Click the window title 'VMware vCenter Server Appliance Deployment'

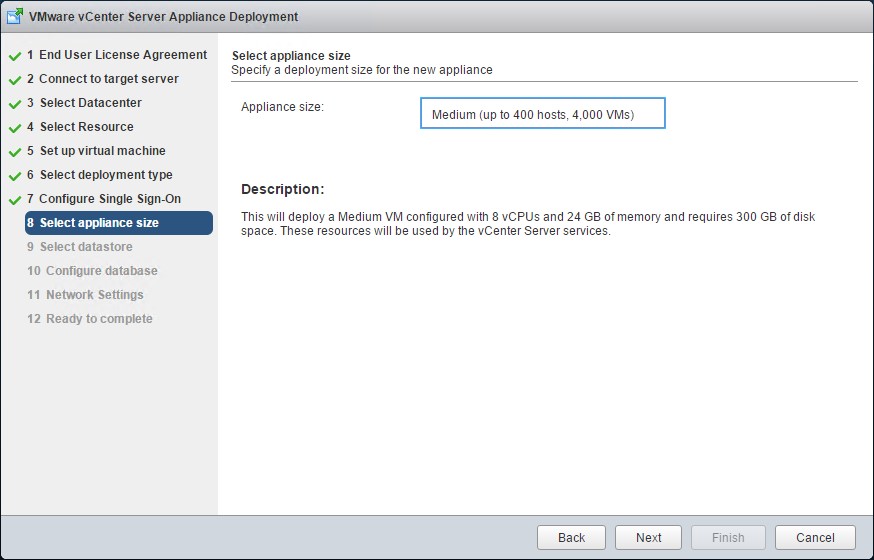(x=163, y=16)
